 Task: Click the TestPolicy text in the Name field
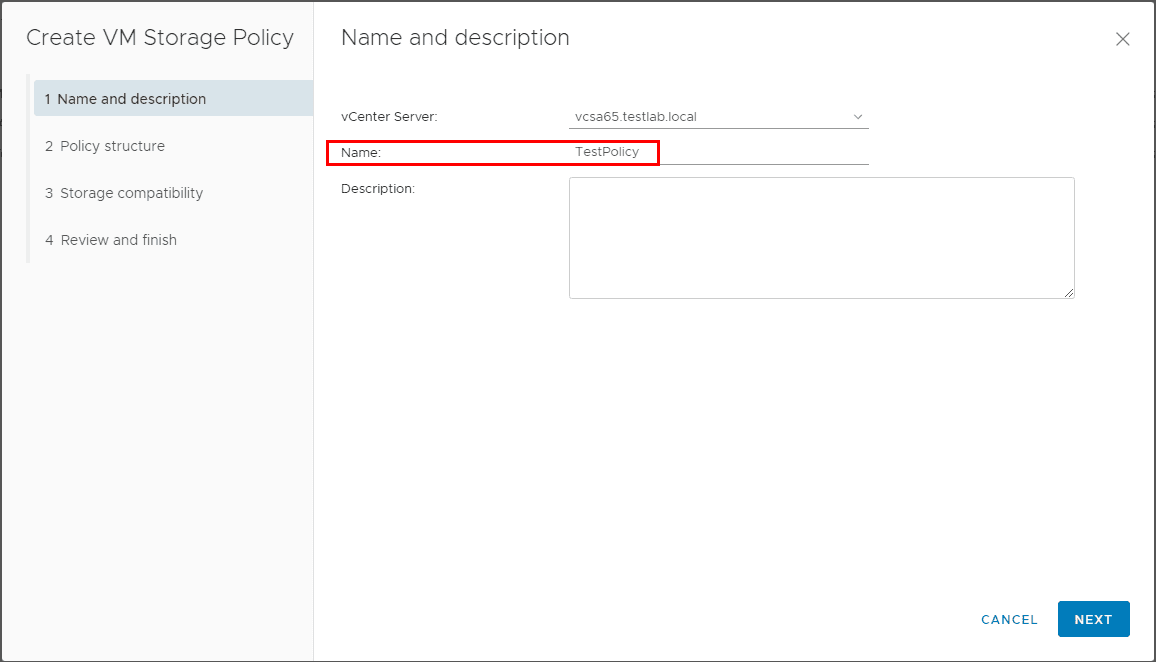(x=607, y=152)
